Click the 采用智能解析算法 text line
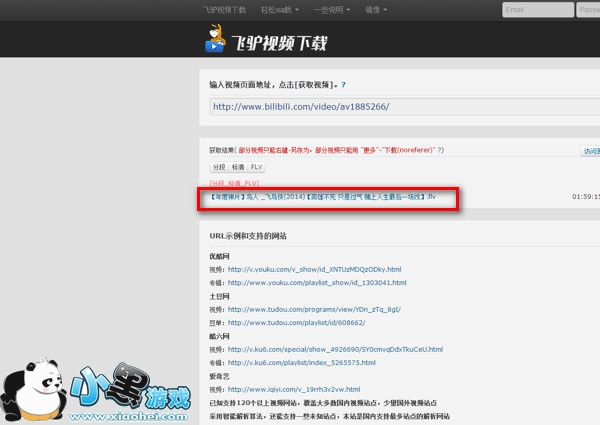 329,416
